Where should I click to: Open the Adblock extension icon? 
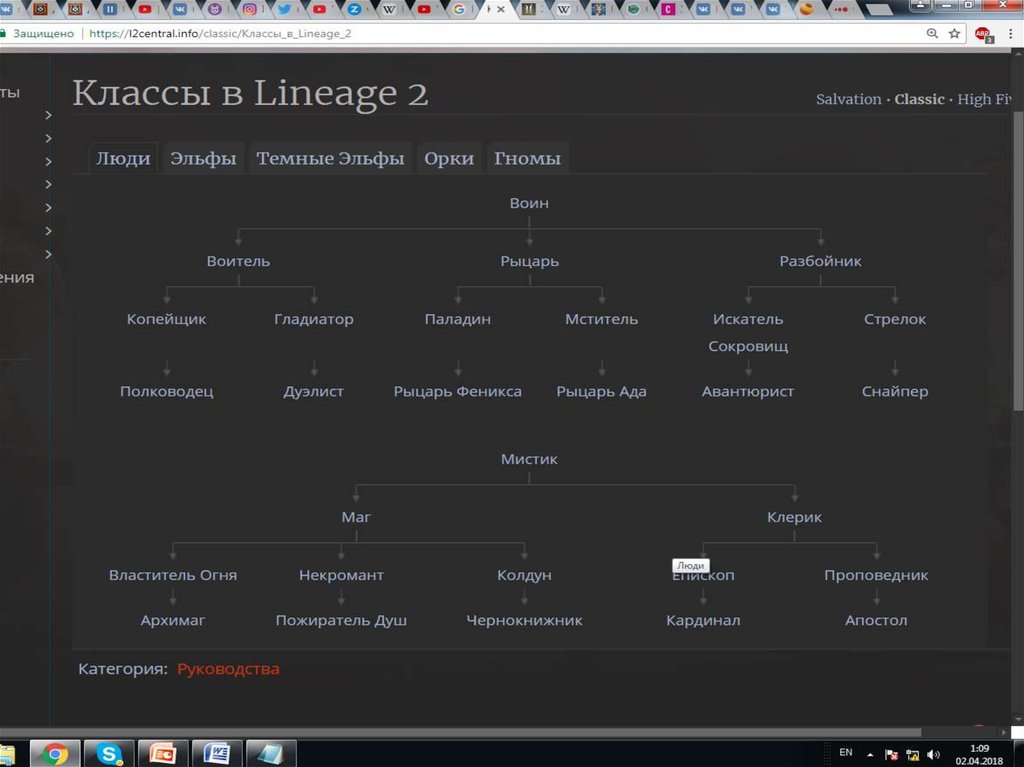click(982, 33)
